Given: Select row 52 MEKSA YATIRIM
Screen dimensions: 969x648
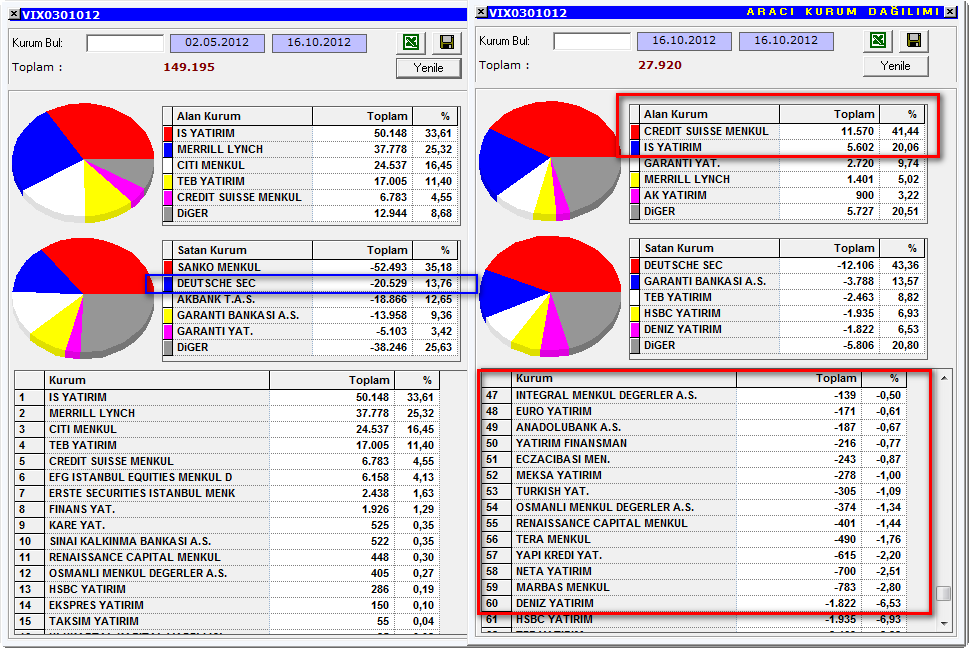Looking at the screenshot, I should click(694, 476).
